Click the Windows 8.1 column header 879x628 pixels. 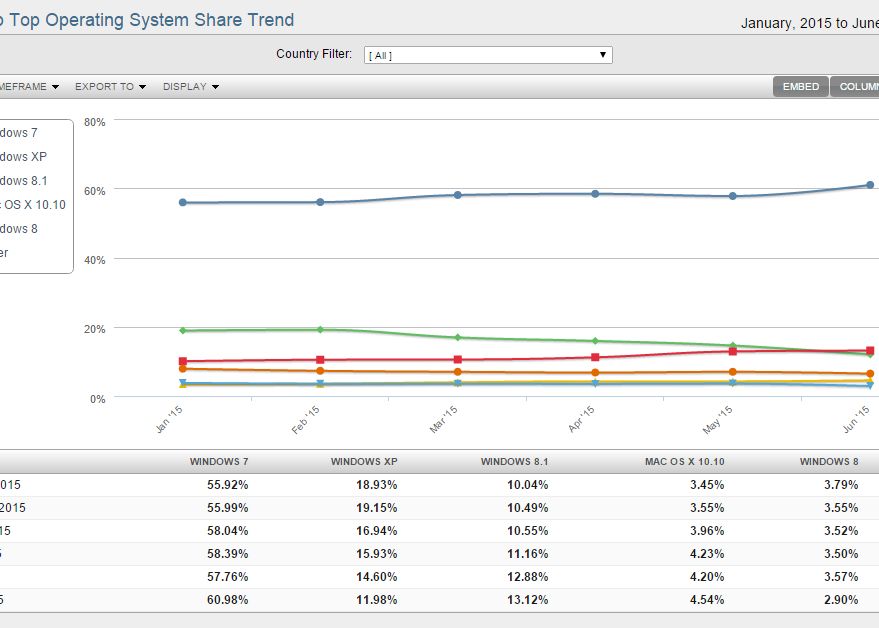[514, 462]
